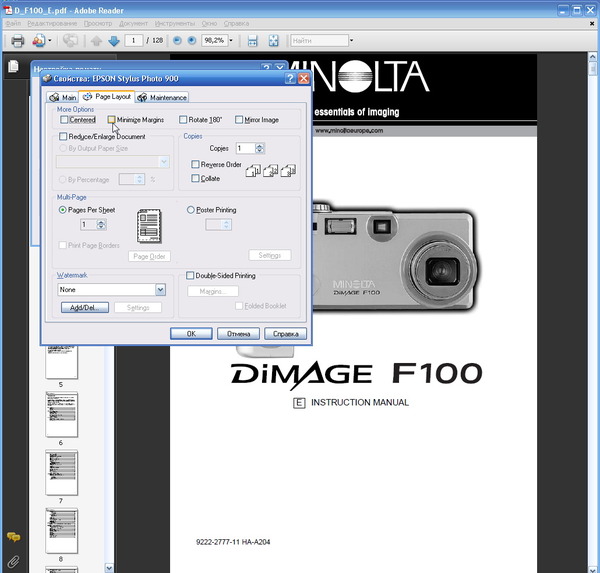Open the Просмотр menu
600x573 pixels.
[98, 23]
